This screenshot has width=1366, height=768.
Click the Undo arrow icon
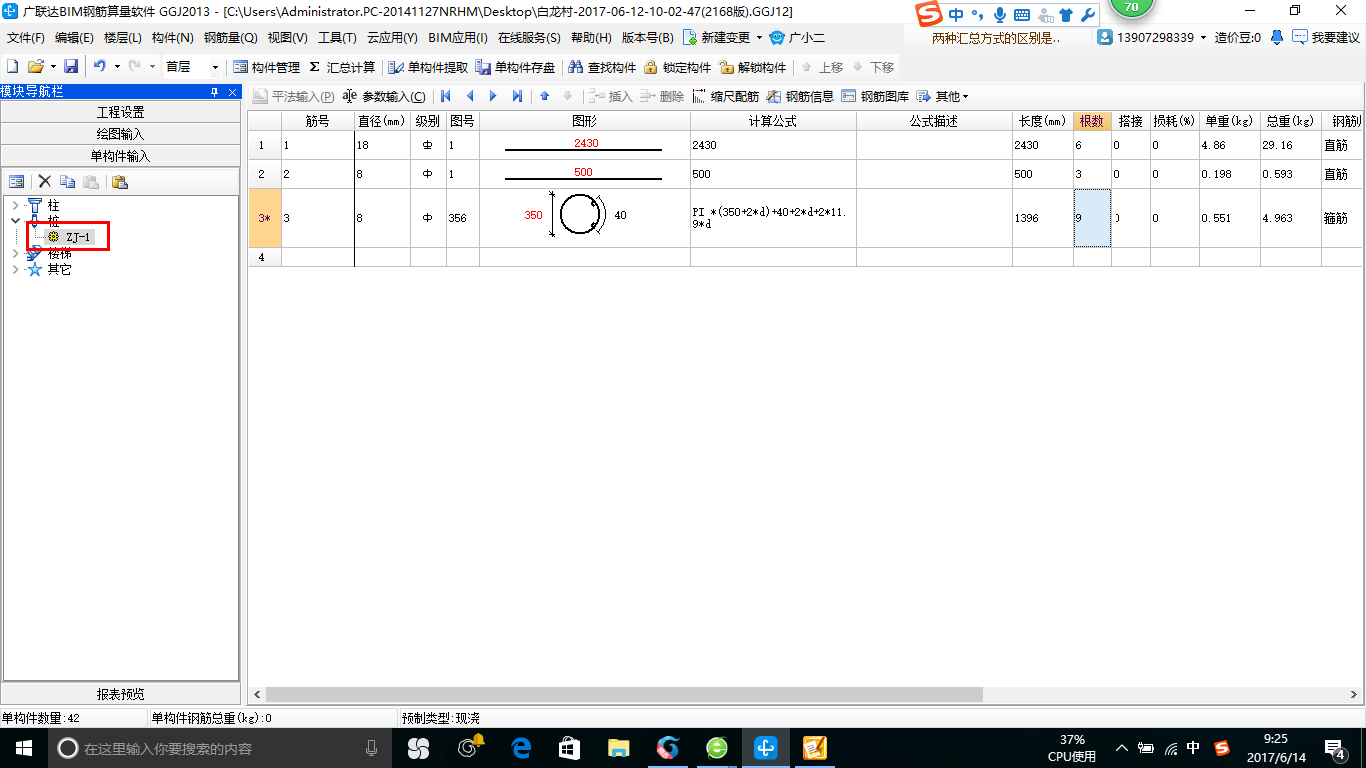click(x=100, y=67)
